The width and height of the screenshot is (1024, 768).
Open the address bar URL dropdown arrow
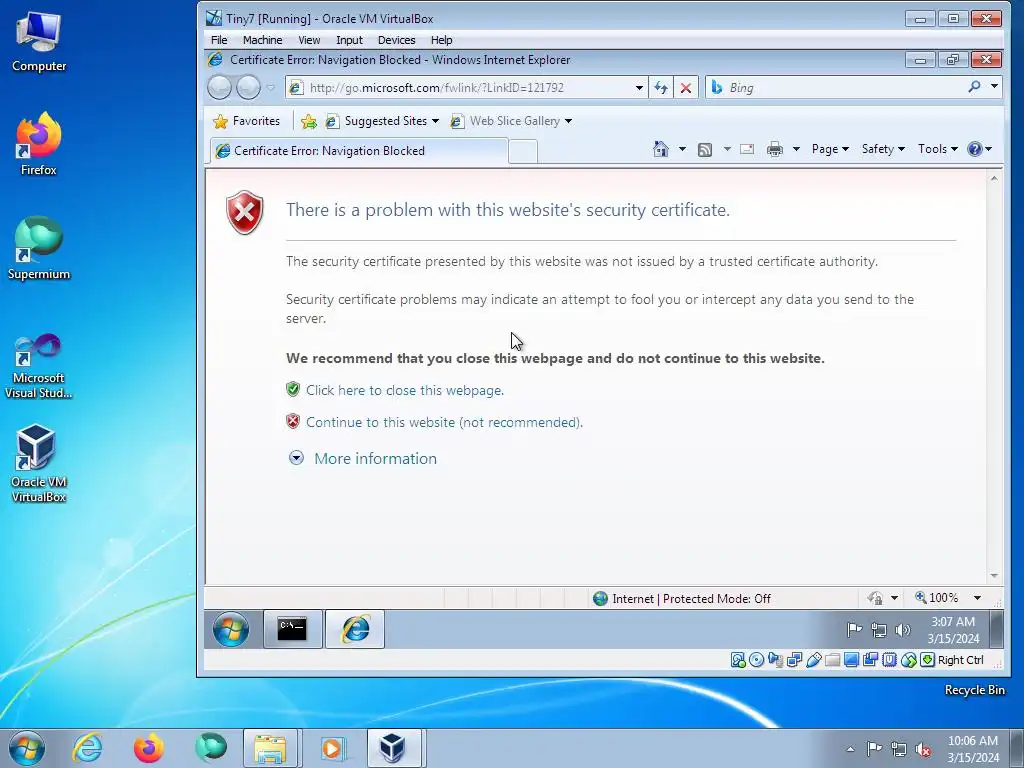point(639,88)
